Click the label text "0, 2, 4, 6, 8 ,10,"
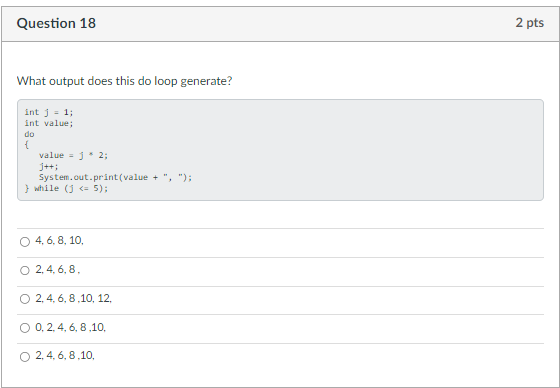 [x=70, y=327]
